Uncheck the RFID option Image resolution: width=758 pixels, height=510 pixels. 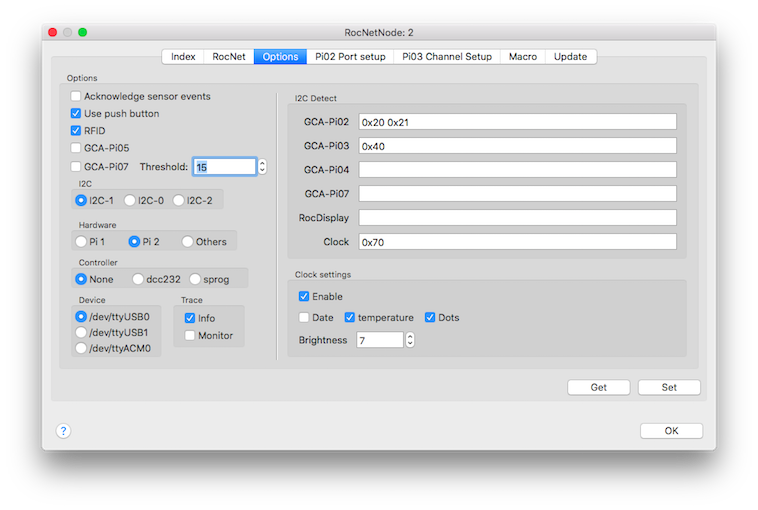click(x=76, y=131)
